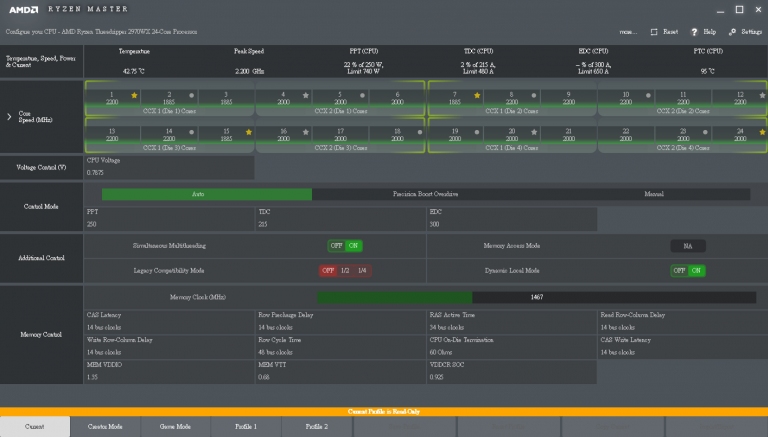Click the VDDCR SOC field
Image resolution: width=768 pixels, height=437 pixels.
click(512, 371)
